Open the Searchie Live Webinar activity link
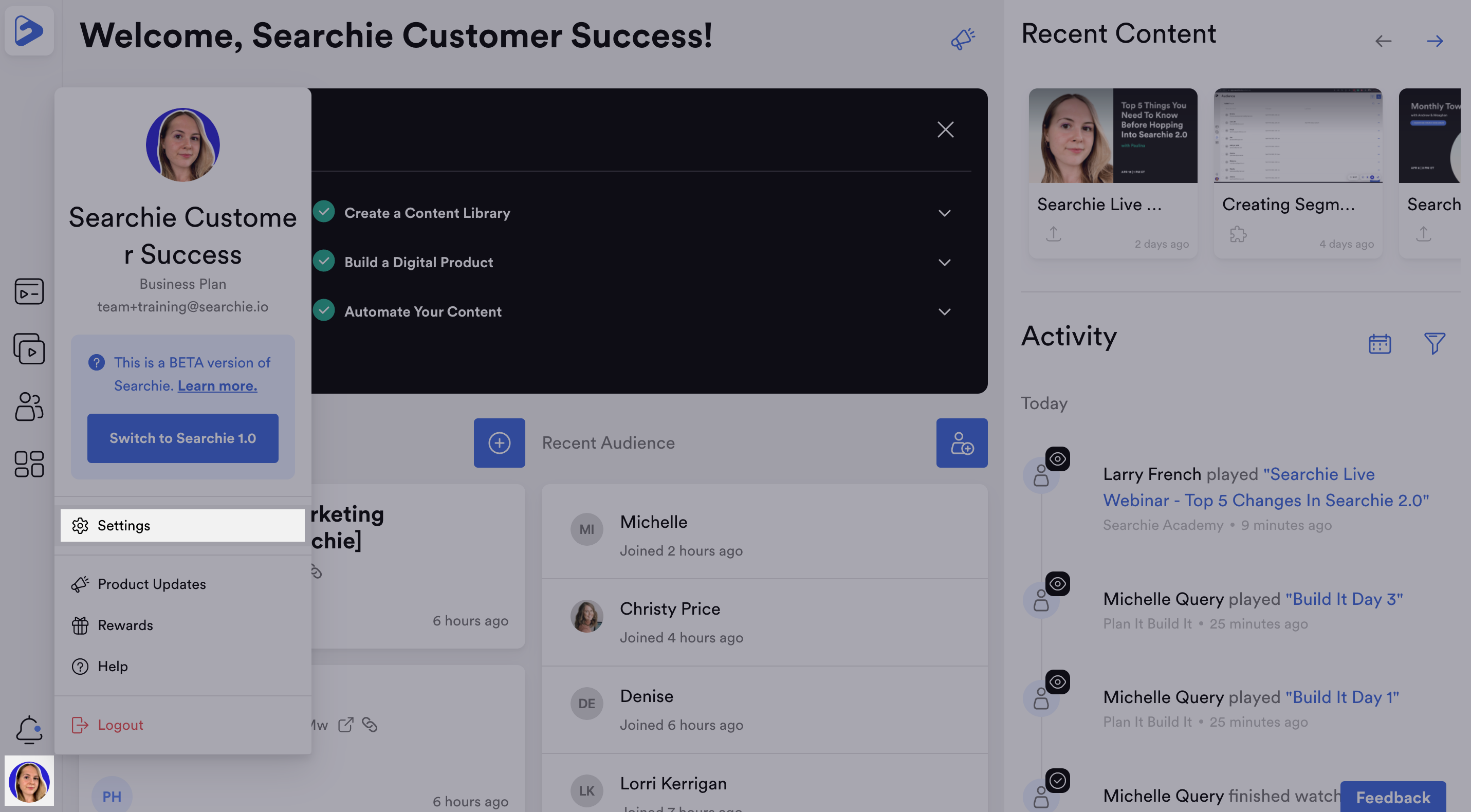Viewport: 1471px width, 812px height. click(x=1266, y=487)
